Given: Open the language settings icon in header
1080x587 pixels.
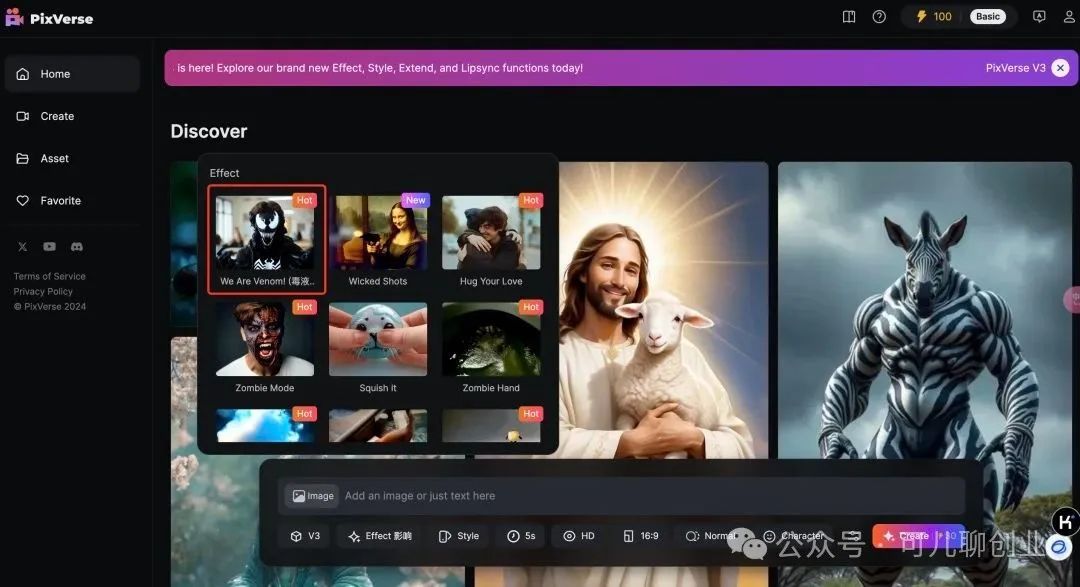Looking at the screenshot, I should pyautogui.click(x=1039, y=17).
